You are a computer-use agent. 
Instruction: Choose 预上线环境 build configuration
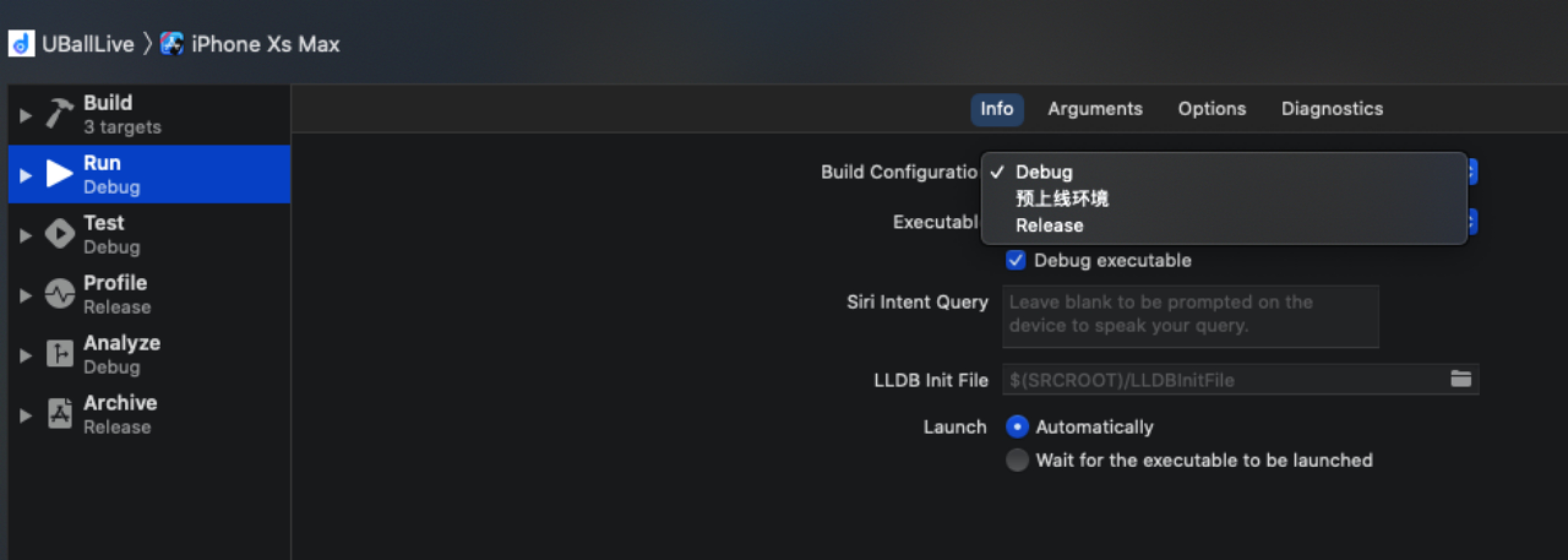pos(1224,199)
